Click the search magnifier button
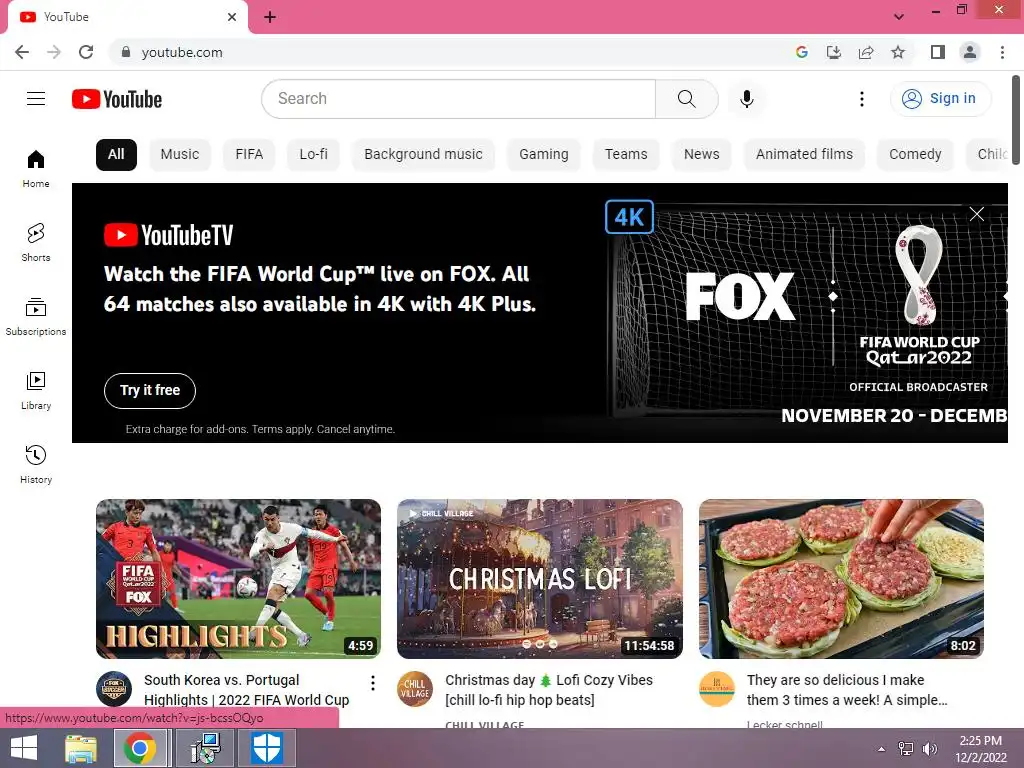Screen dimensions: 1024x768 686,99
